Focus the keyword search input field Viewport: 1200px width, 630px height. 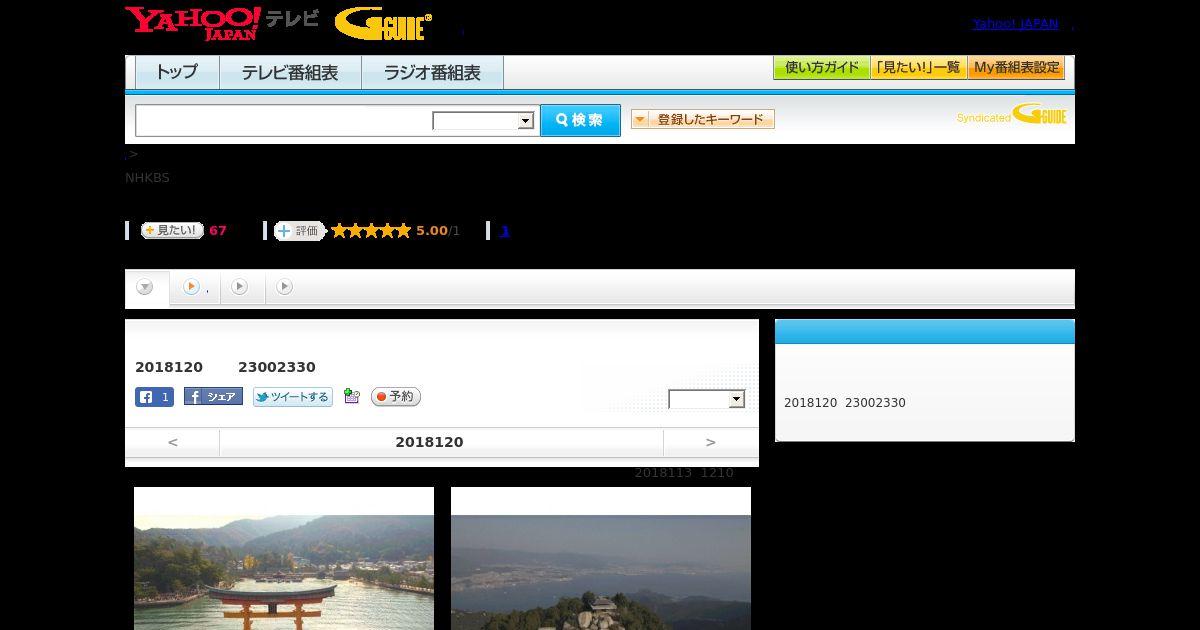click(x=284, y=120)
